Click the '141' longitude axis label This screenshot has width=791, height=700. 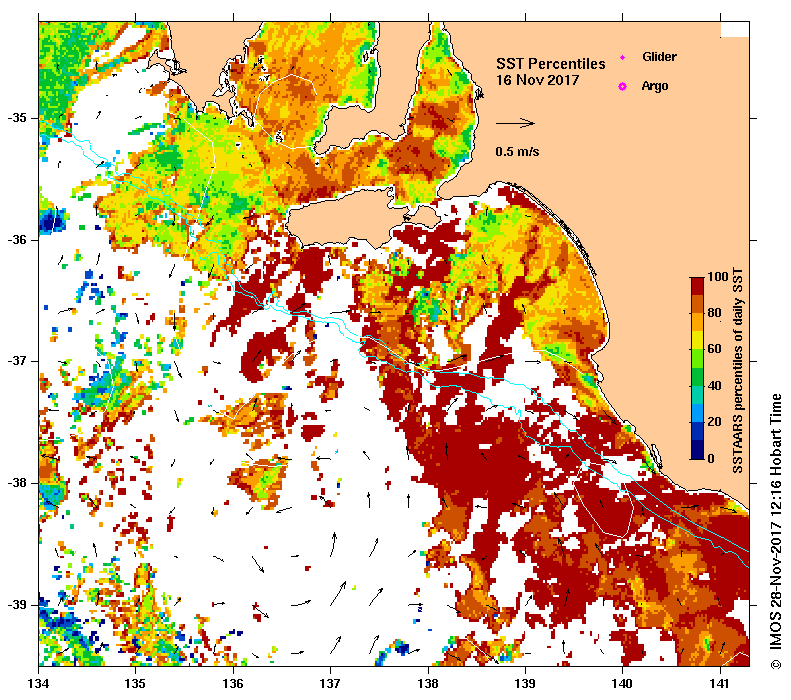point(720,683)
